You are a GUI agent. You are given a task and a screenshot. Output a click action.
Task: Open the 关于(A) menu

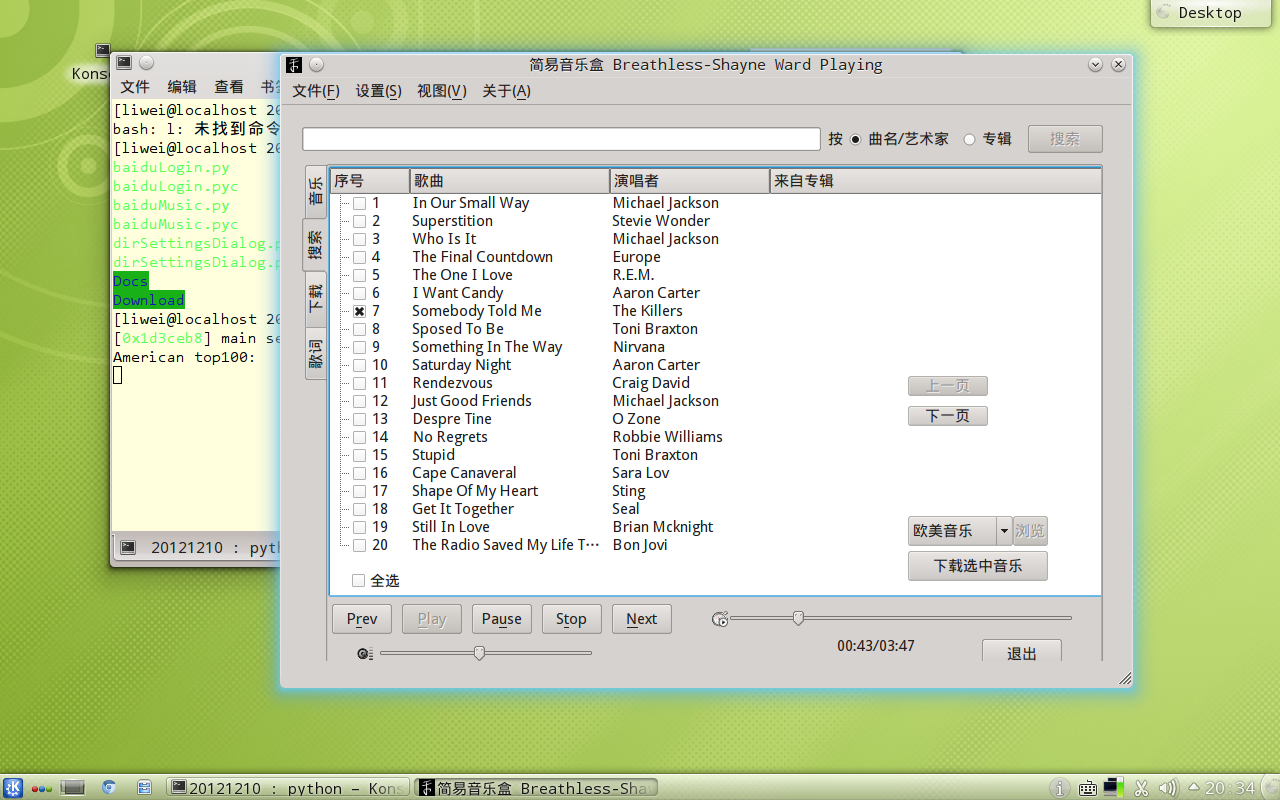pyautogui.click(x=506, y=91)
